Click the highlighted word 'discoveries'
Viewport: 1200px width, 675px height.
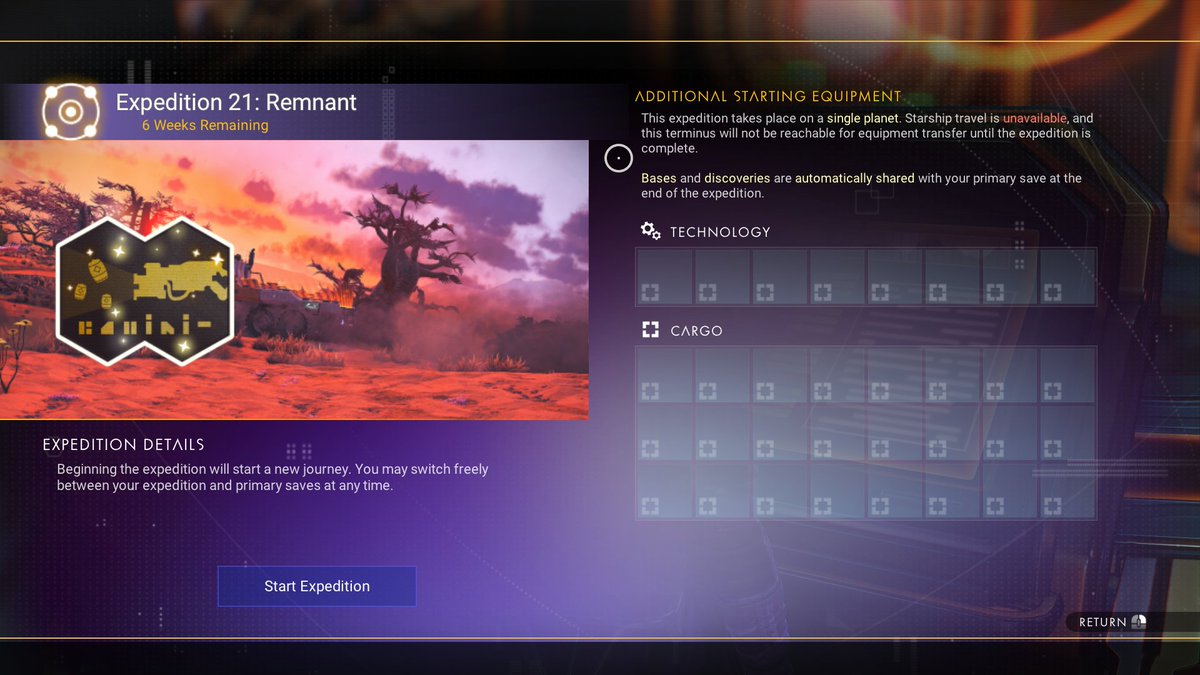pyautogui.click(x=737, y=178)
